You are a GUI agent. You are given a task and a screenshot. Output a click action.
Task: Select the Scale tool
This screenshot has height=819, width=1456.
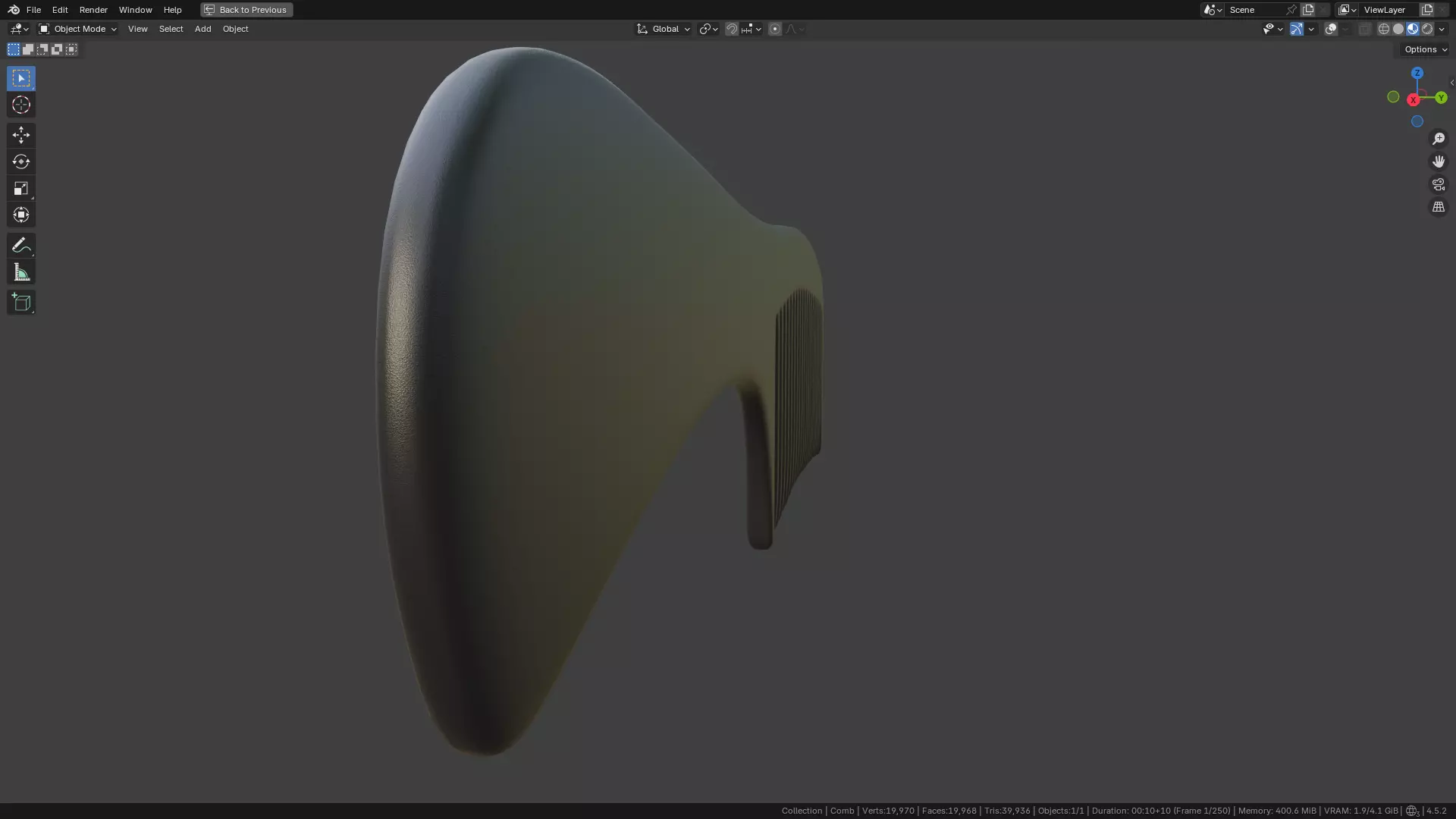20,188
